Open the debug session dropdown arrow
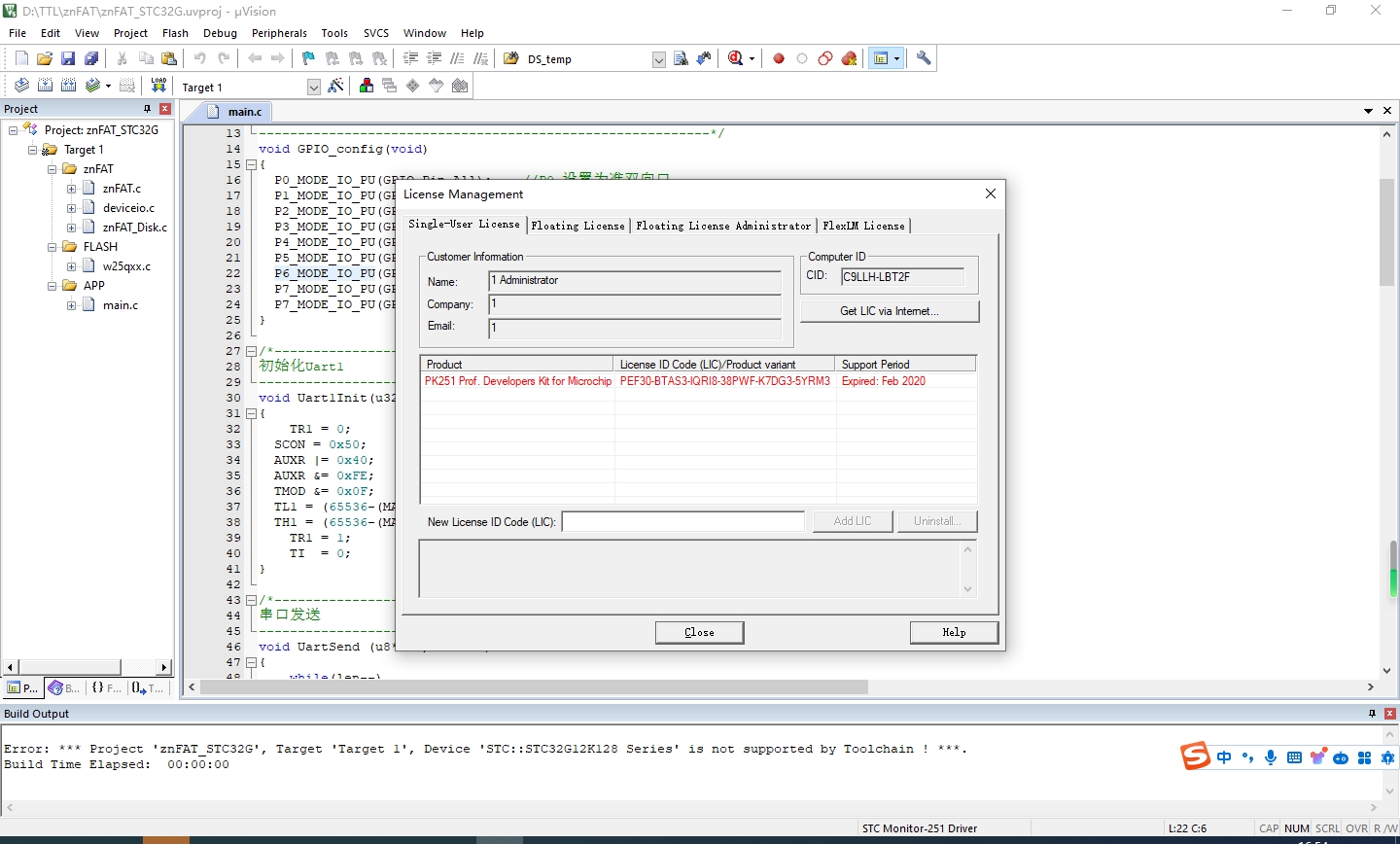 point(752,59)
